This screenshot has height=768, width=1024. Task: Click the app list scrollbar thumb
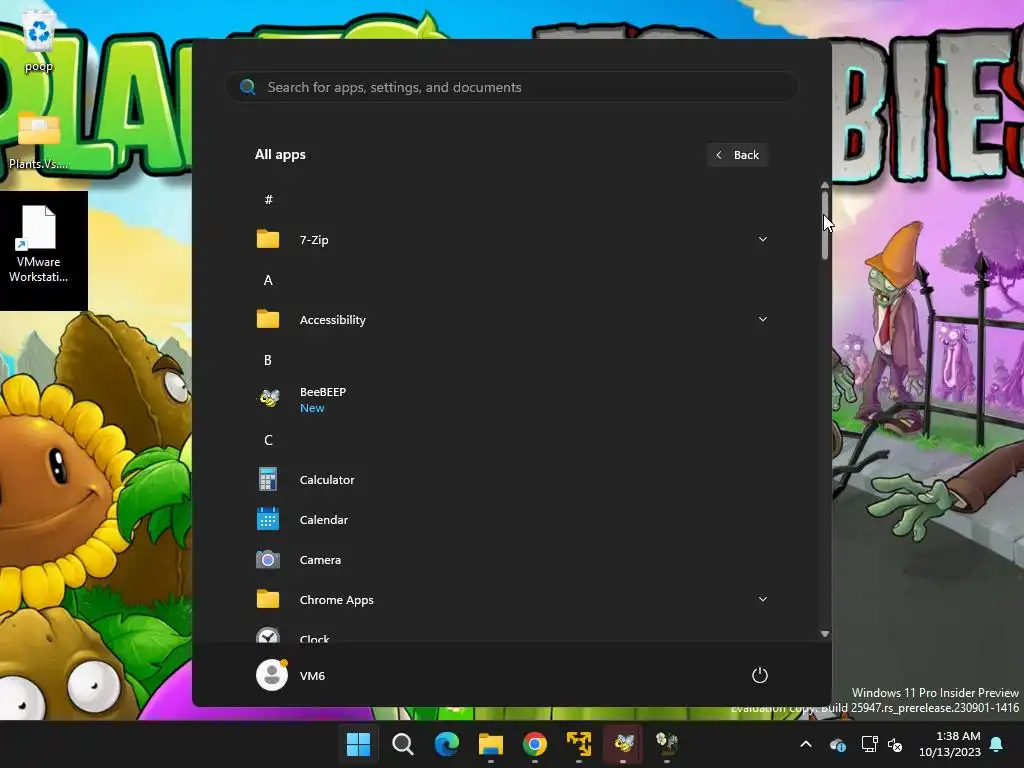pos(825,225)
